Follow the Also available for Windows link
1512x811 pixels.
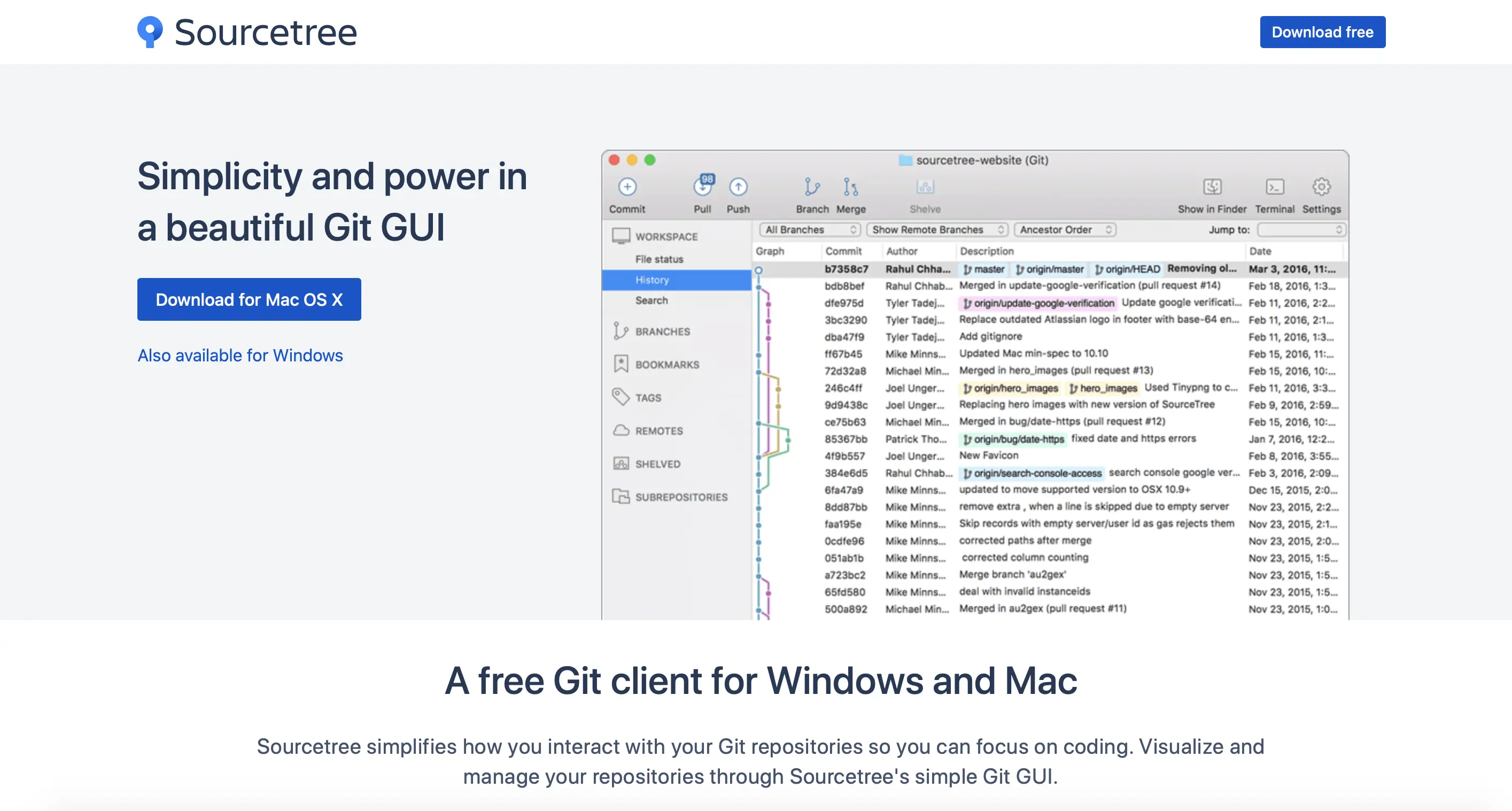pyautogui.click(x=240, y=356)
